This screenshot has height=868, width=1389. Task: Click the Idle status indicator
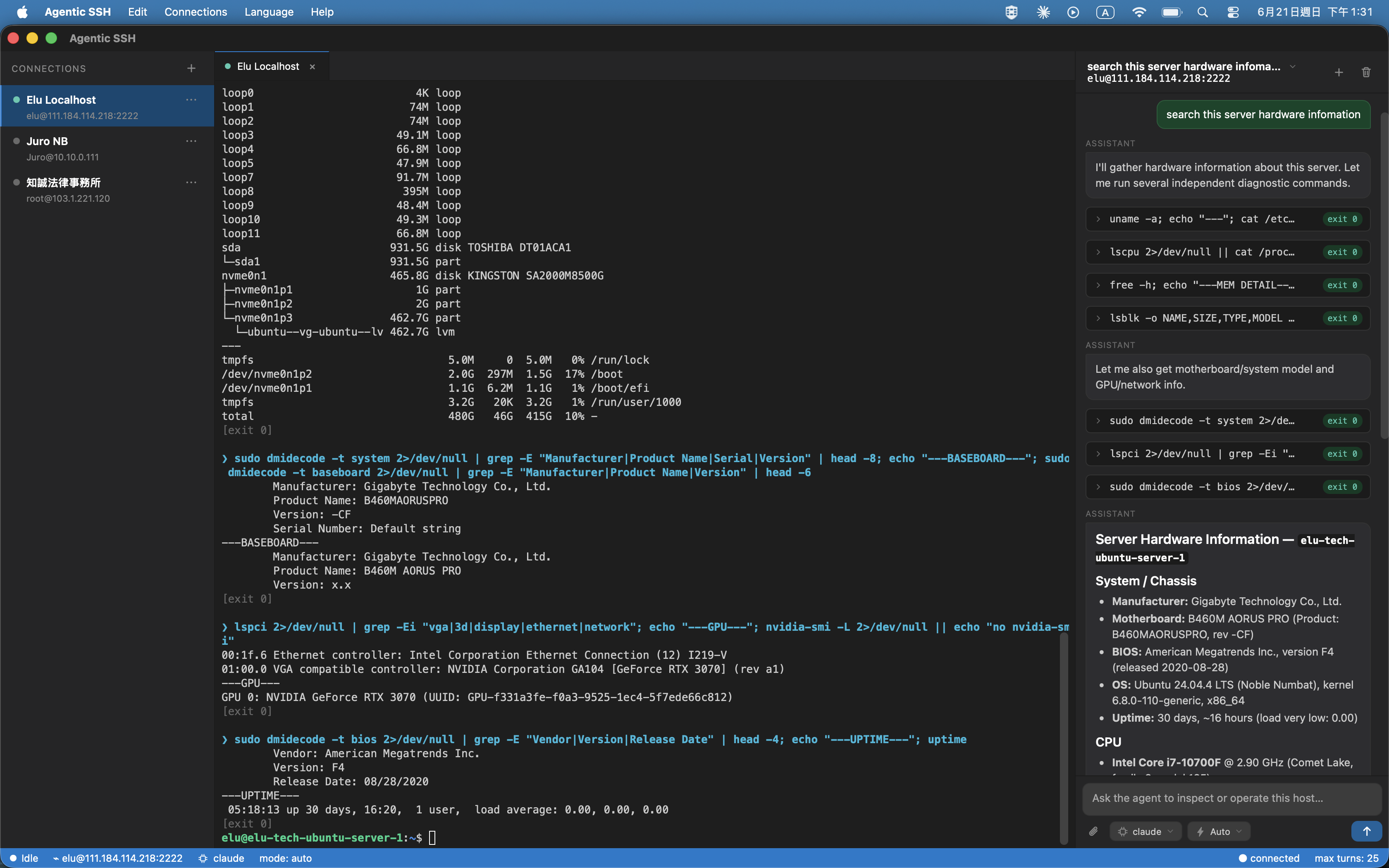24,858
